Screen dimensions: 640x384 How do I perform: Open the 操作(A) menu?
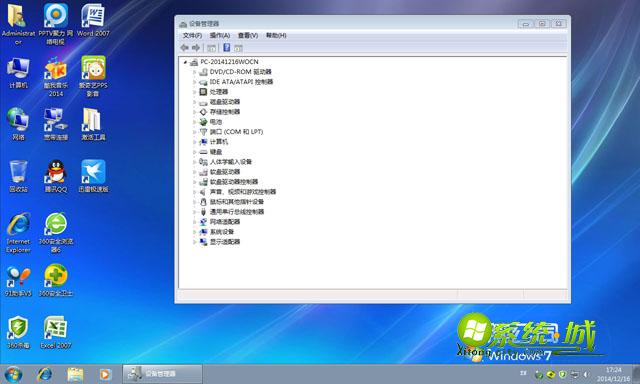(x=220, y=36)
